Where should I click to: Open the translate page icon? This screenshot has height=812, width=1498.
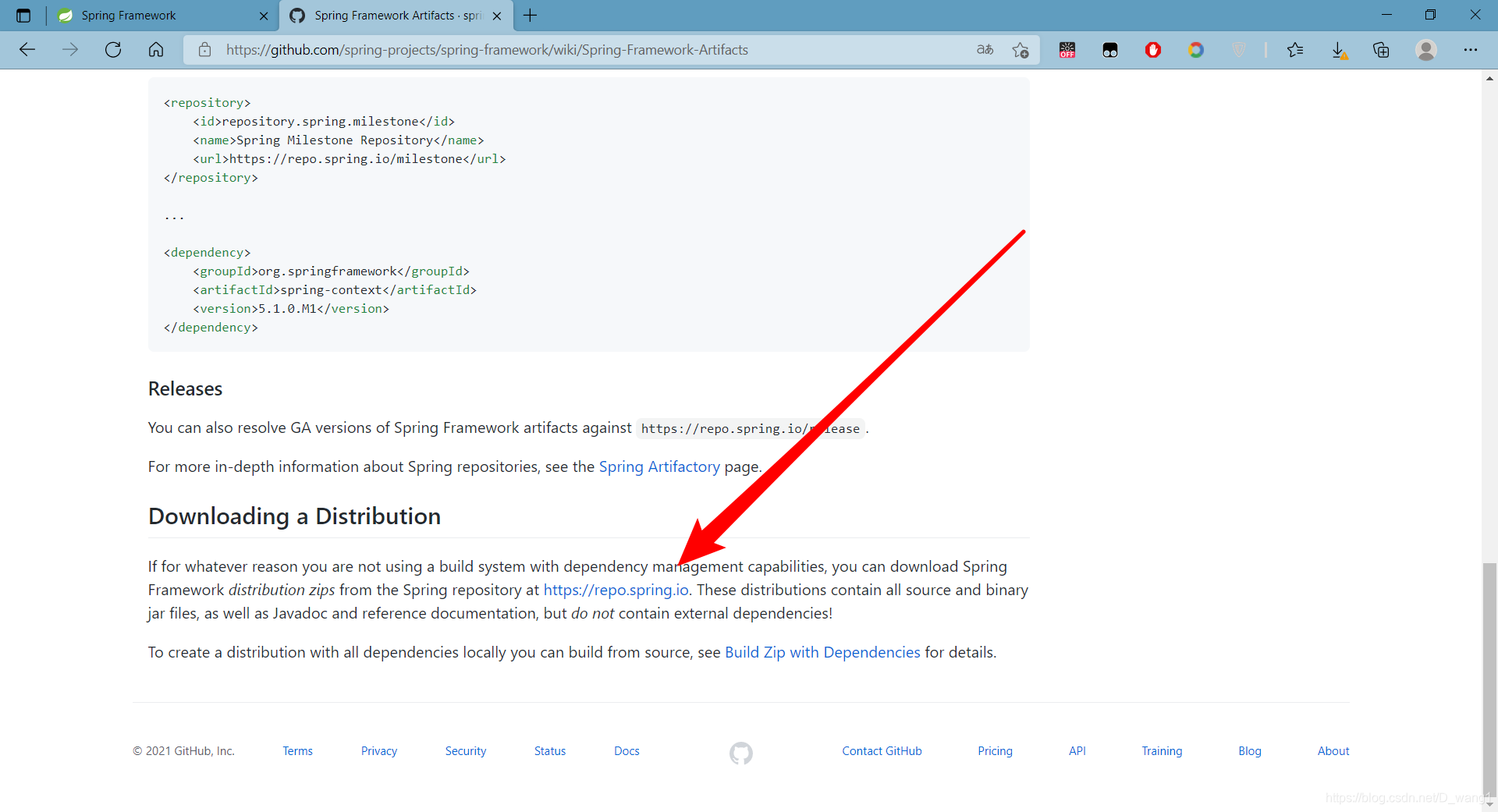coord(985,50)
